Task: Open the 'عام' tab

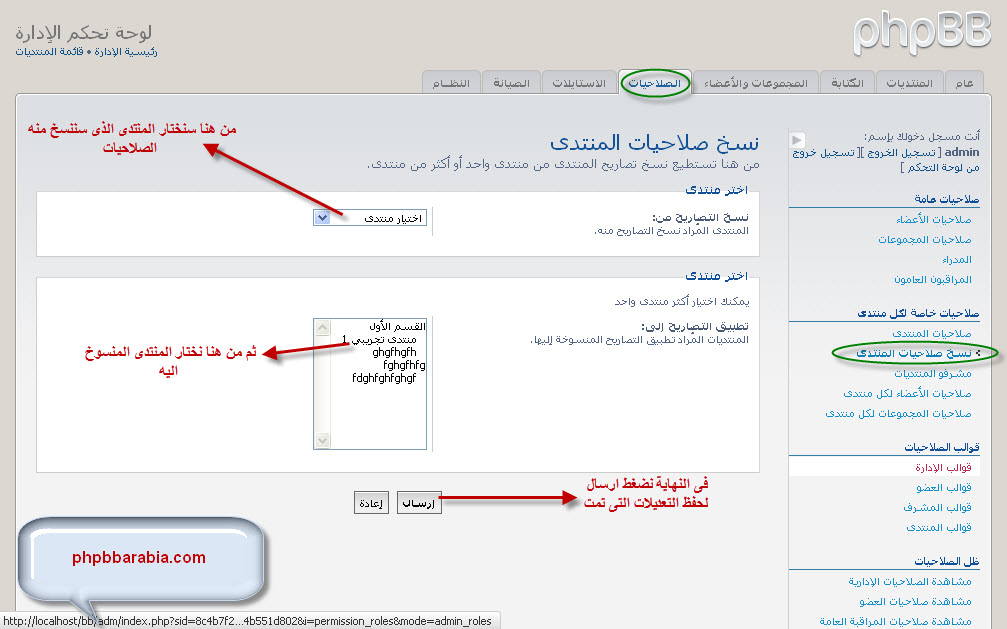Action: (x=964, y=83)
